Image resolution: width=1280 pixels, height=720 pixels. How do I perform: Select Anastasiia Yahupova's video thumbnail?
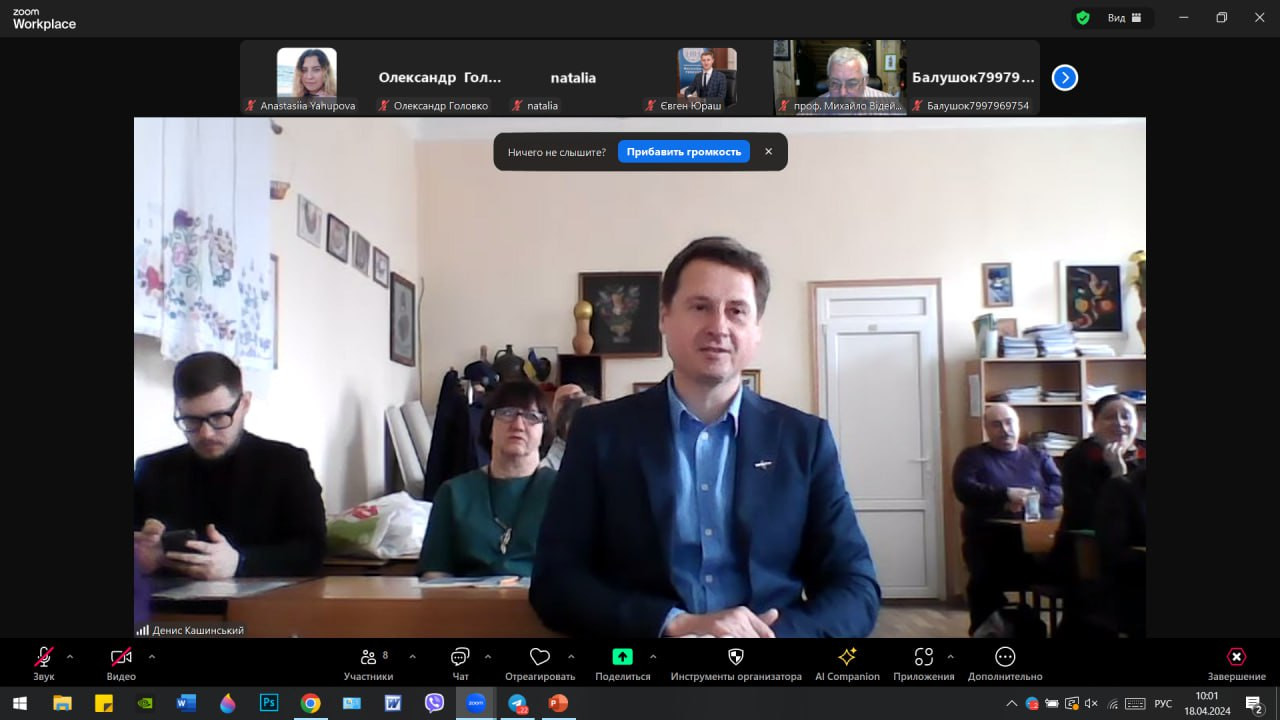(x=306, y=78)
